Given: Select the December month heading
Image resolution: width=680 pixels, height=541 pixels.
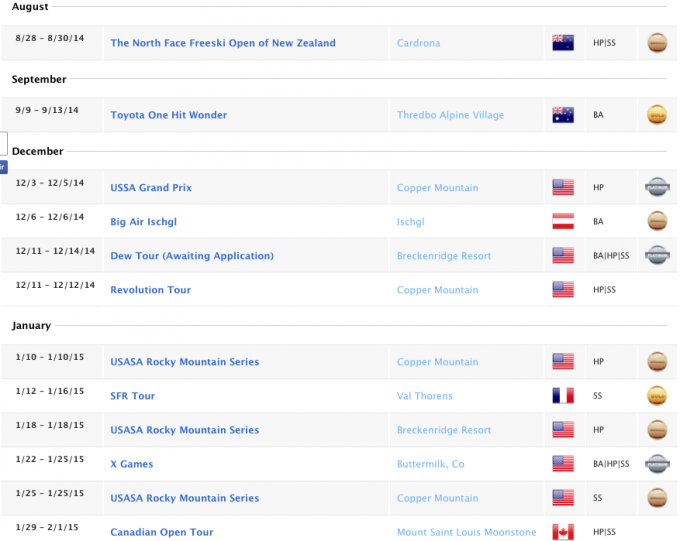Looking at the screenshot, I should pos(37,151).
